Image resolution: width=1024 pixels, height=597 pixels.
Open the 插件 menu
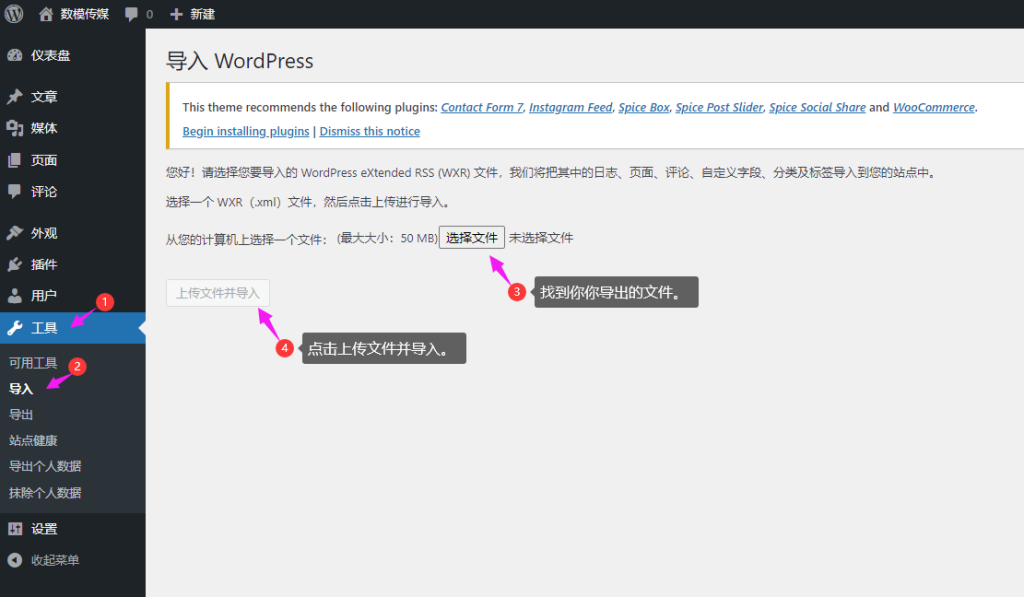pyautogui.click(x=72, y=265)
